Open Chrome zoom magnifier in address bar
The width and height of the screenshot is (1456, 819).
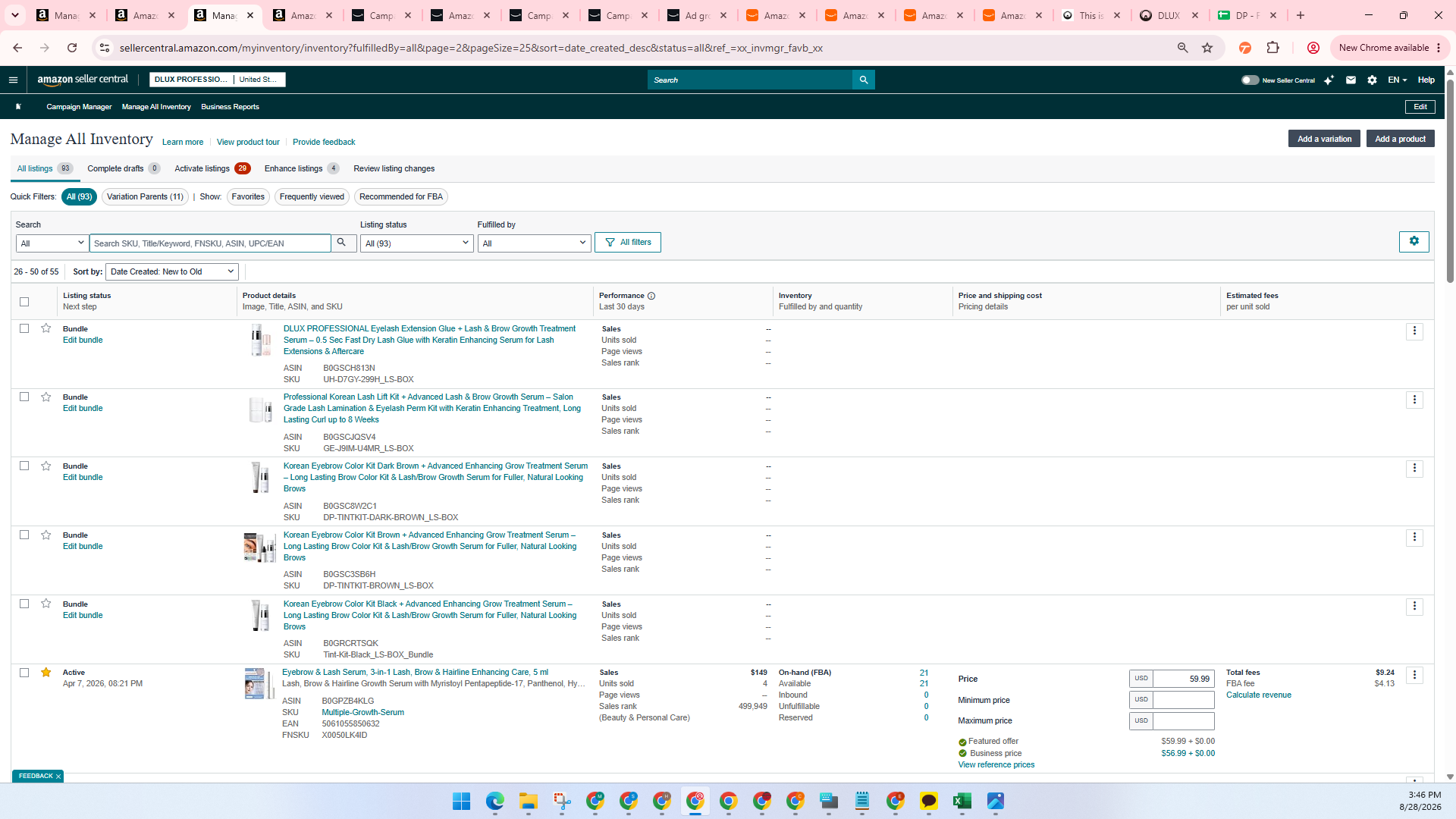click(x=1182, y=48)
